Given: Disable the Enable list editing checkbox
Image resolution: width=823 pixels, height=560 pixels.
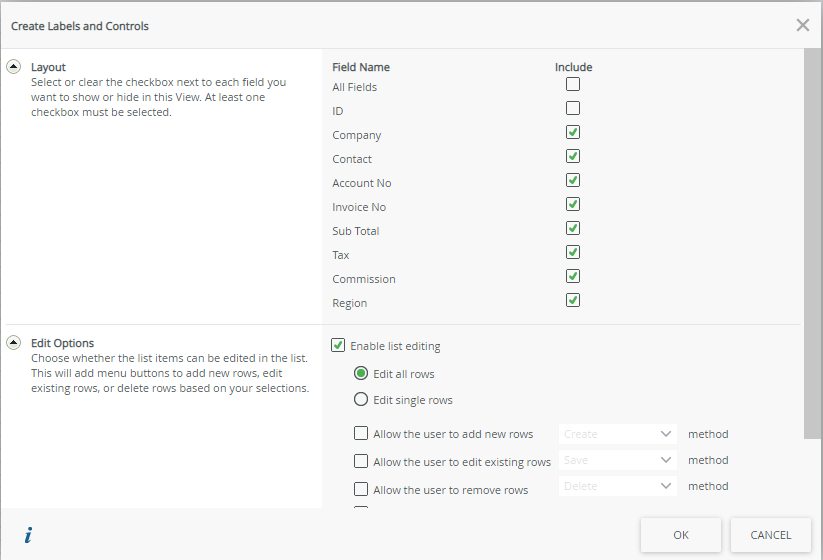Looking at the screenshot, I should (338, 346).
